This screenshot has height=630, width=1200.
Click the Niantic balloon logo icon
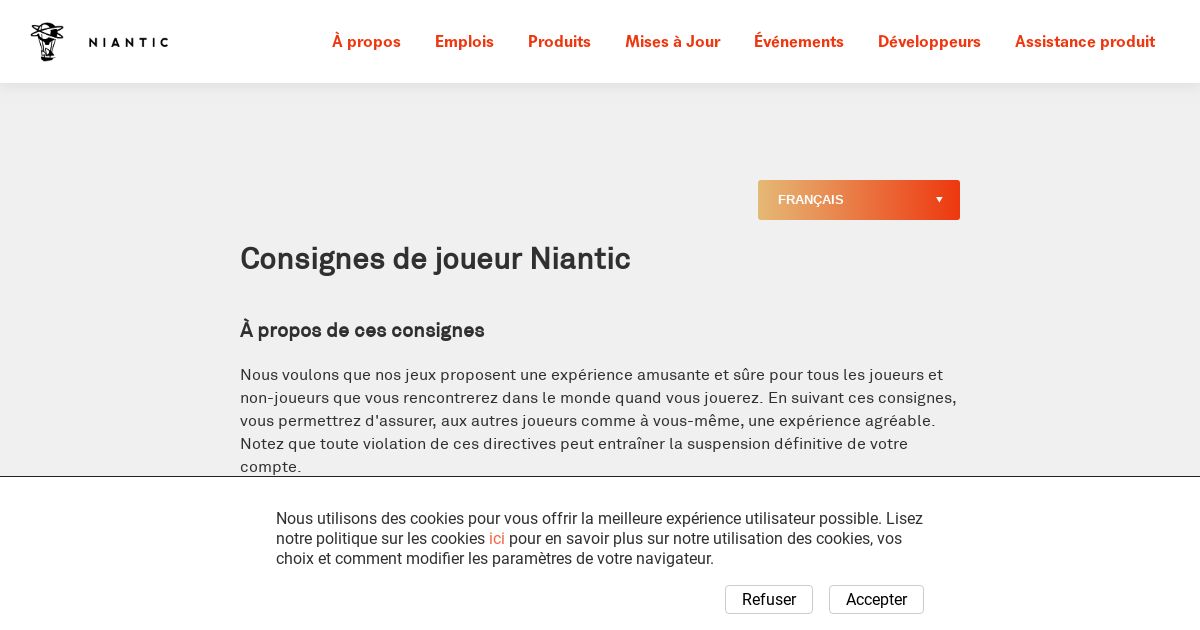click(x=47, y=42)
